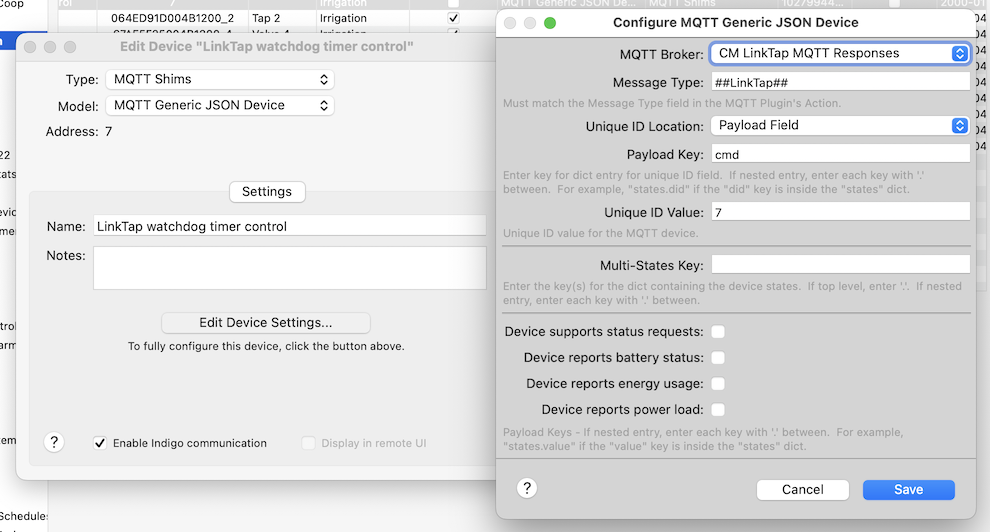Click the device Name field
Screen dimensions: 990x532
pyautogui.click(x=290, y=227)
